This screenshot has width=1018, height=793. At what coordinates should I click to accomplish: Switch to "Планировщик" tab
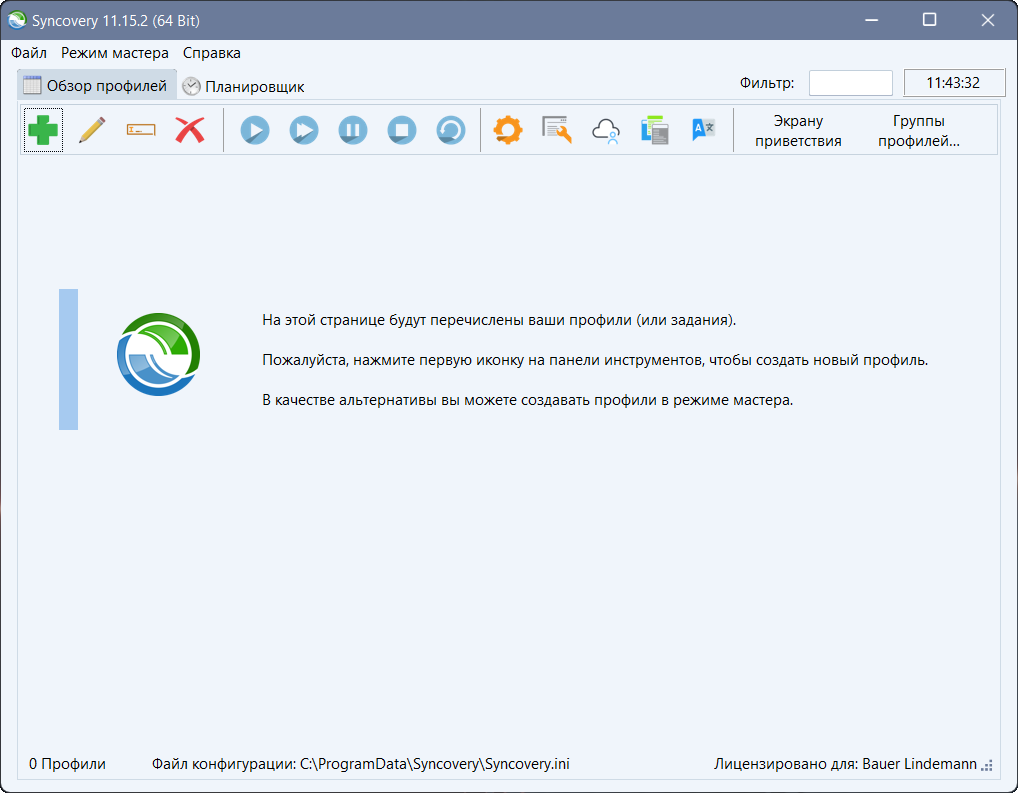click(243, 86)
